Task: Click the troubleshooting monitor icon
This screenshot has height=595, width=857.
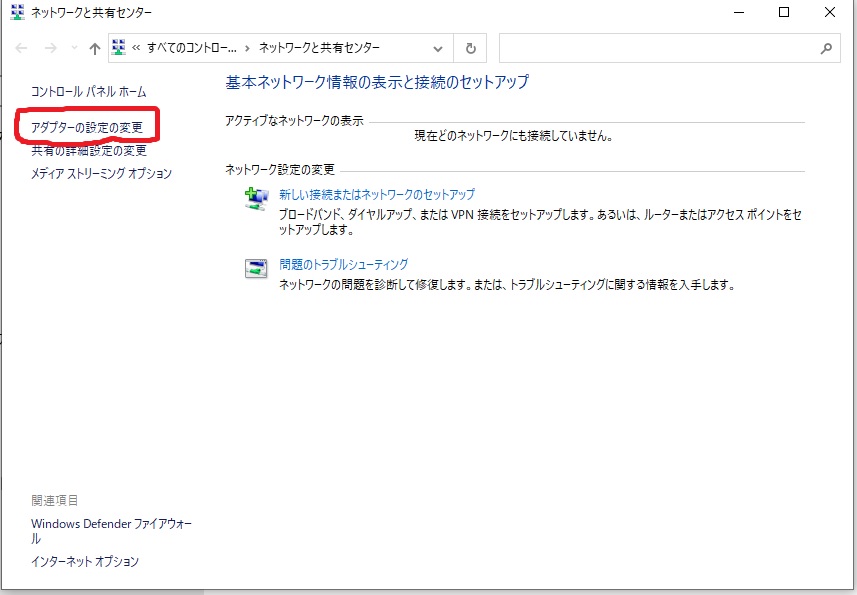Action: click(256, 267)
